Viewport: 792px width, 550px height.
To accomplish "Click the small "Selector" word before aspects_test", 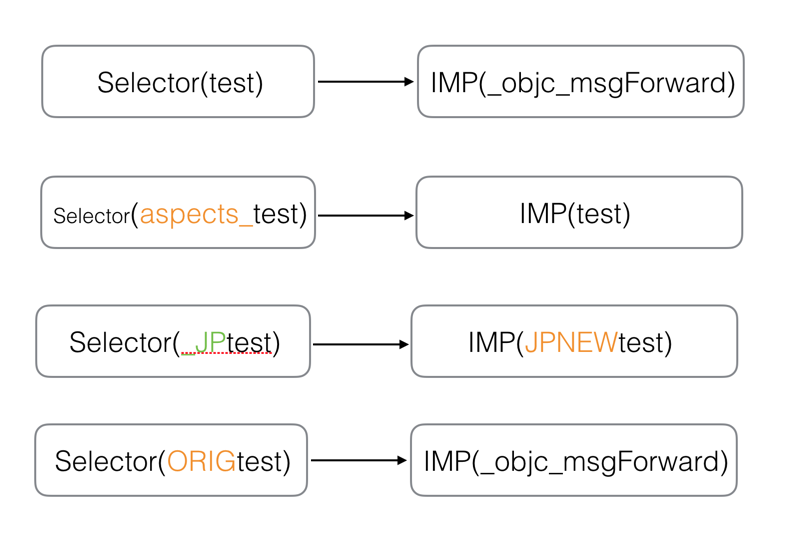I will click(91, 216).
